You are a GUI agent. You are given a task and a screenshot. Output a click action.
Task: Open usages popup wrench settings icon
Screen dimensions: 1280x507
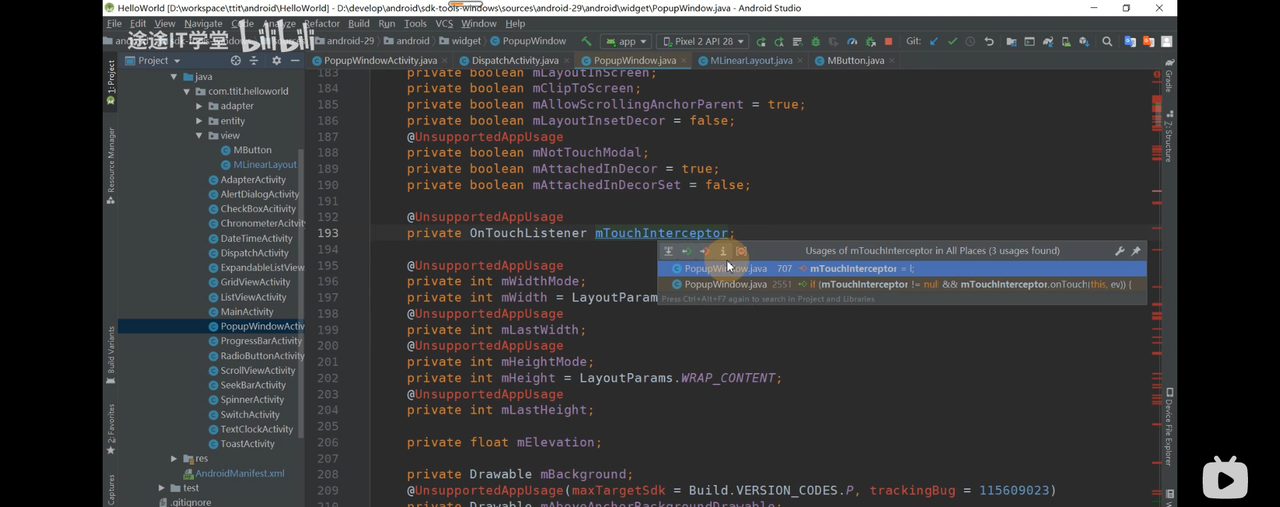coord(1119,251)
